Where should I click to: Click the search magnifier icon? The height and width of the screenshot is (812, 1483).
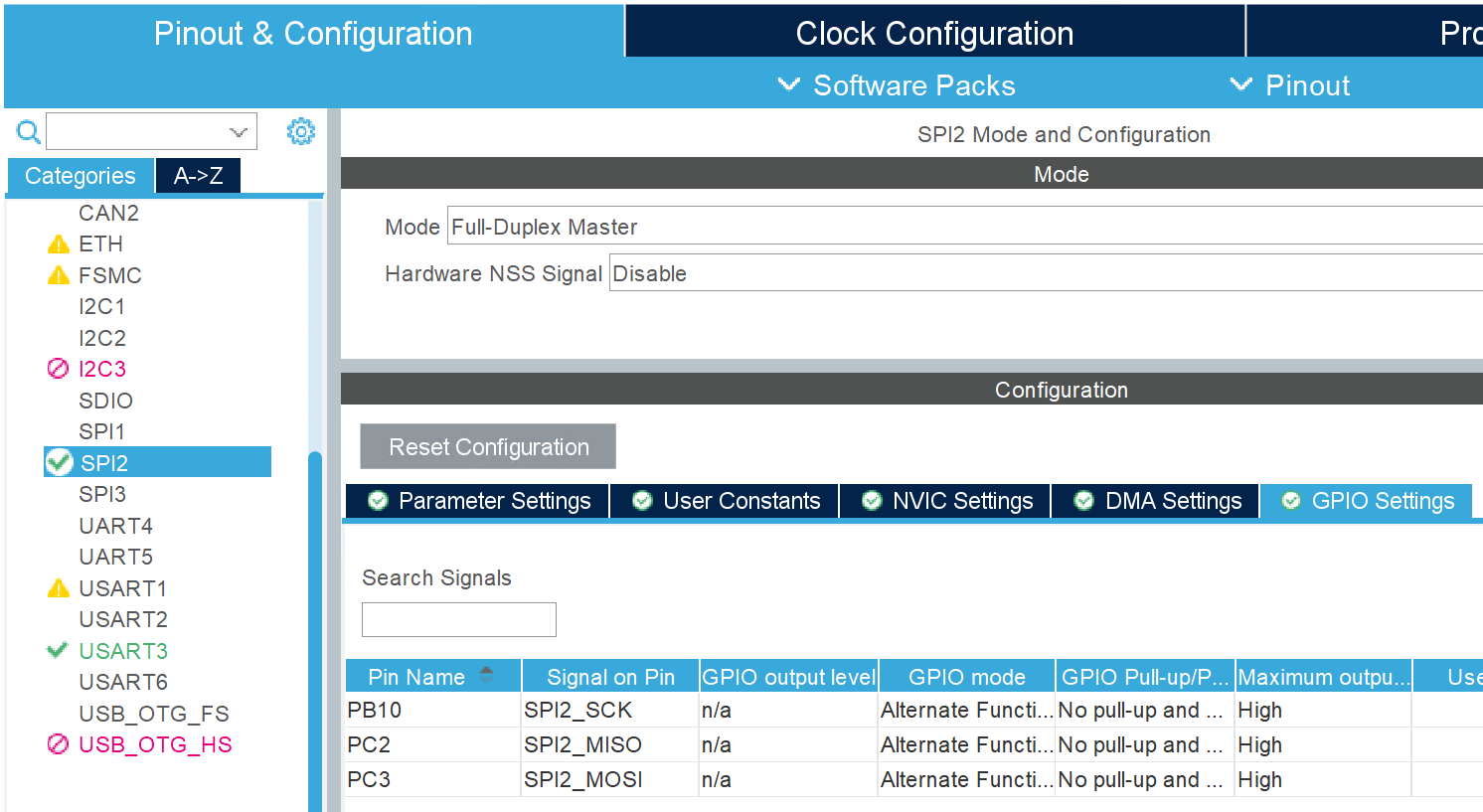click(x=29, y=131)
